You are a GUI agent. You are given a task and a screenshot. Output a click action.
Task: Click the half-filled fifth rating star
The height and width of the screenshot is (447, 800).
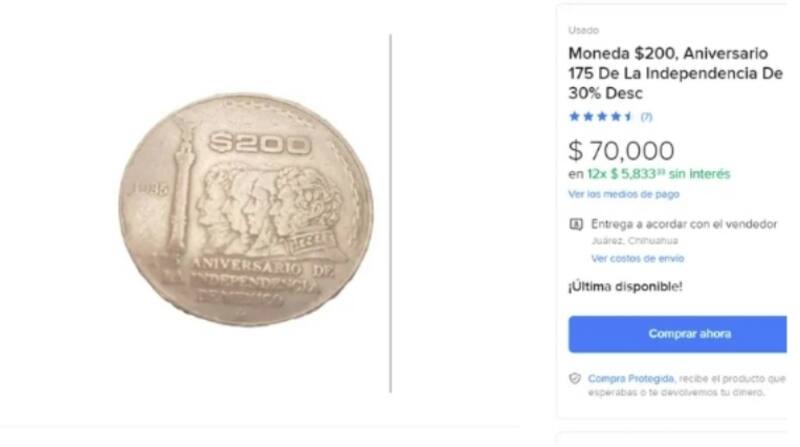(x=627, y=117)
